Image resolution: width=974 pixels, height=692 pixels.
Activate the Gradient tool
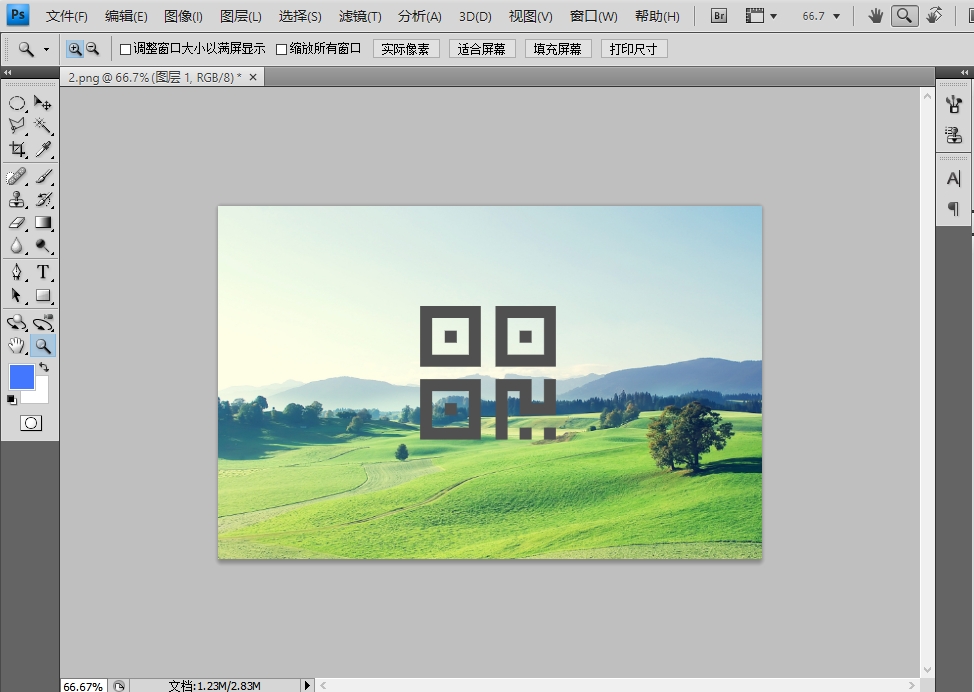[x=43, y=223]
